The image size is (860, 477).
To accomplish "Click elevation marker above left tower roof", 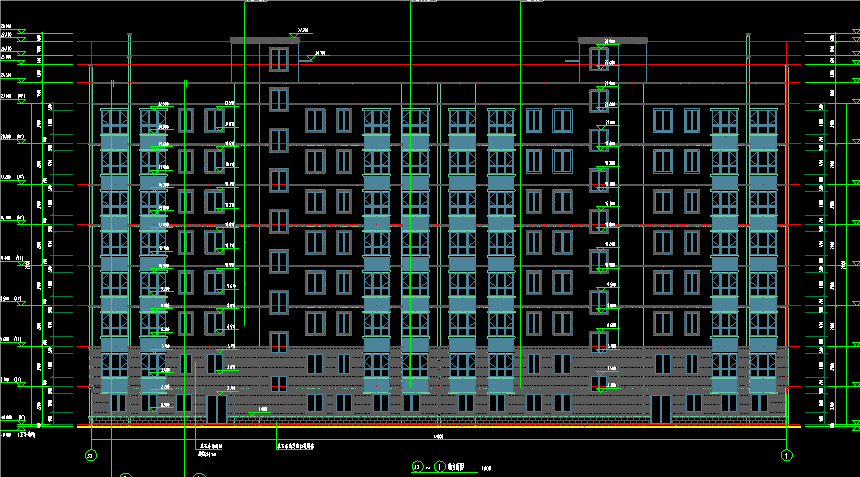I will point(299,32).
